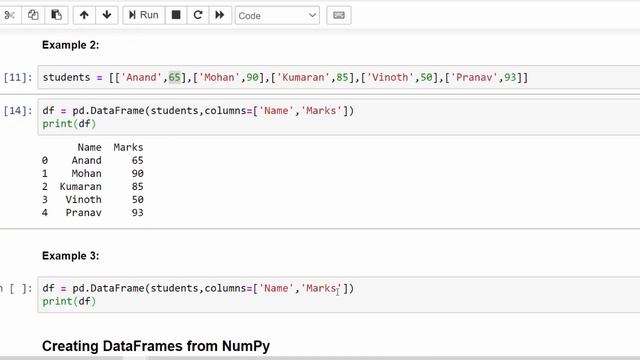
Task: Click 'Creating DataFrames from NumPy' heading
Action: pyautogui.click(x=156, y=346)
